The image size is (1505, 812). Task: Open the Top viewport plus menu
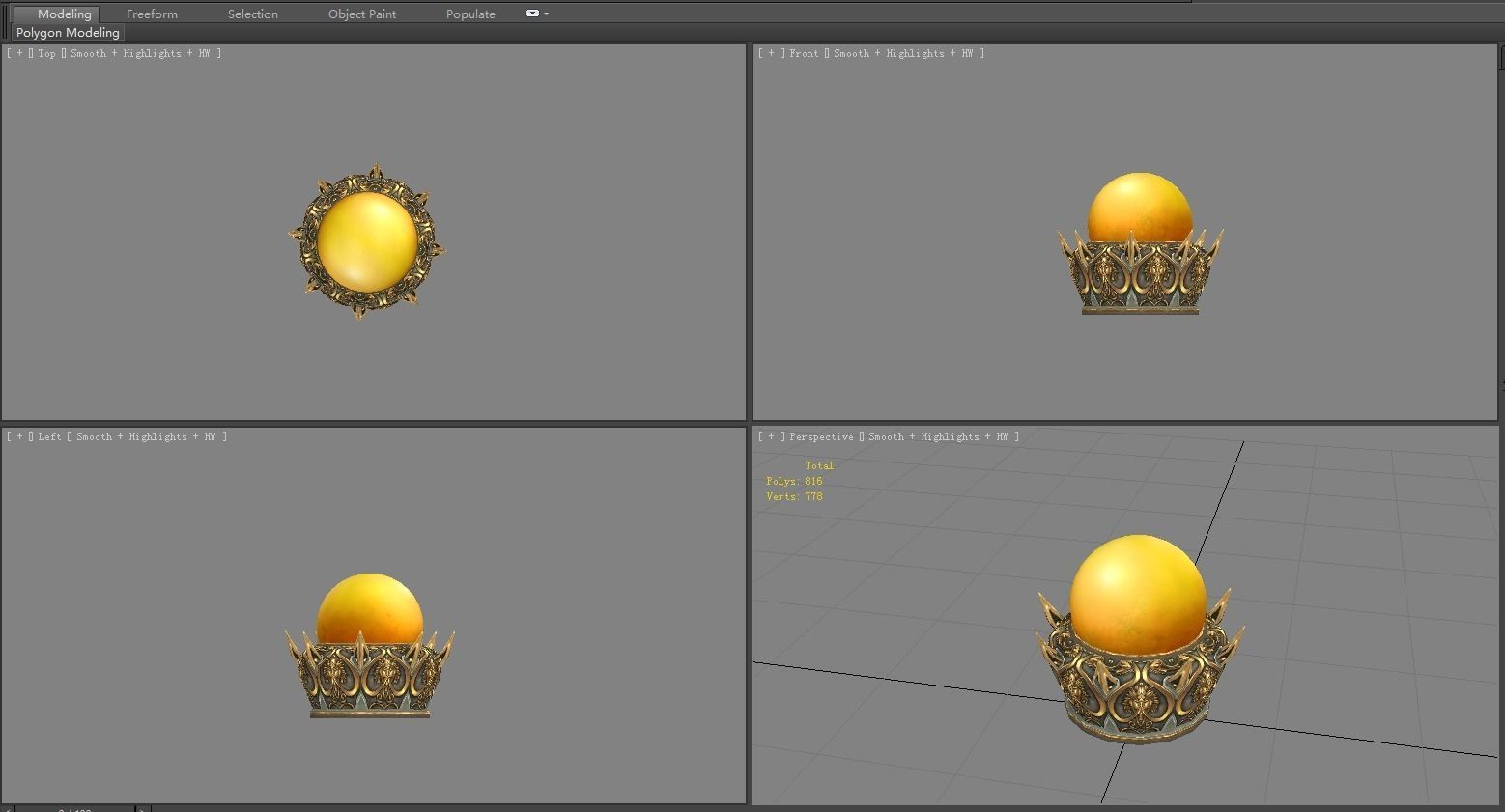pos(19,53)
